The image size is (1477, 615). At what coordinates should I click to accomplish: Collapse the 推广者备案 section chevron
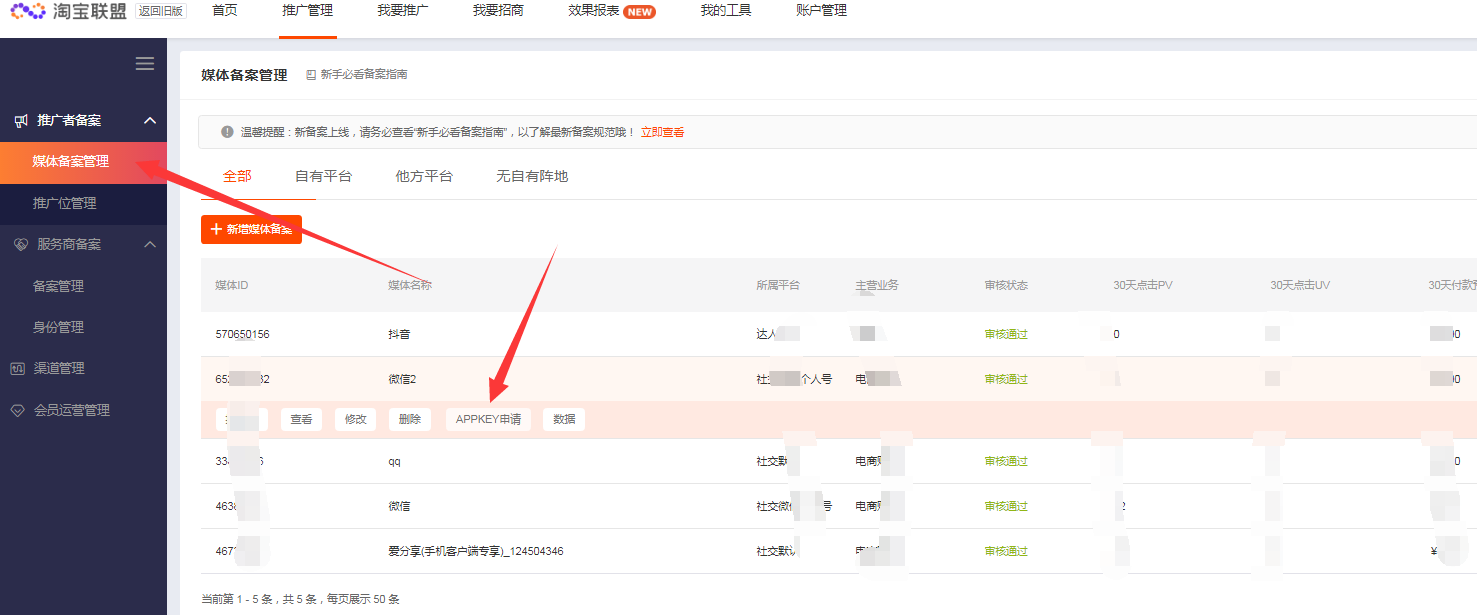[150, 121]
